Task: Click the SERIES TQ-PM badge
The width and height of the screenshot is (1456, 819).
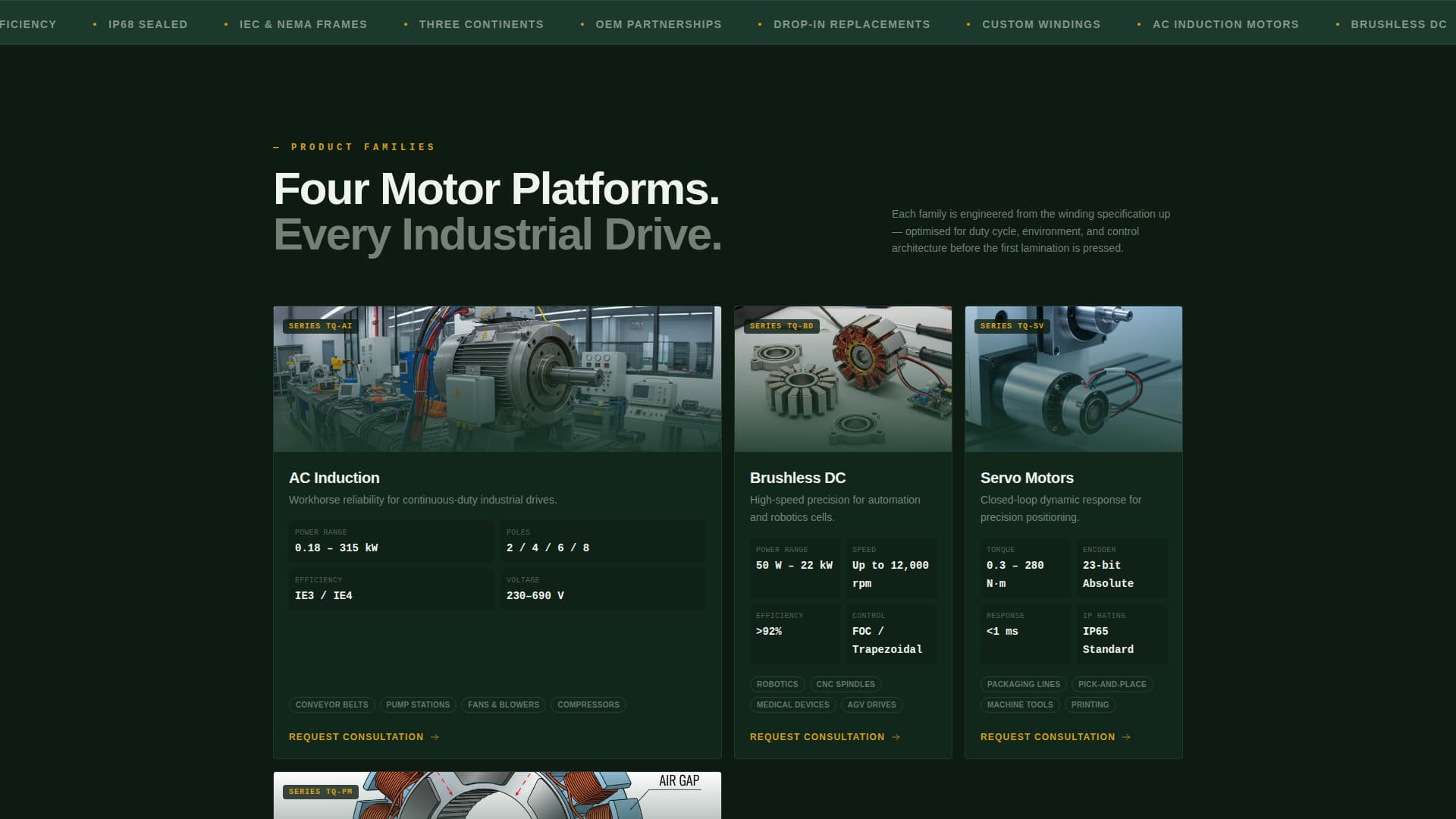Action: coord(319,791)
